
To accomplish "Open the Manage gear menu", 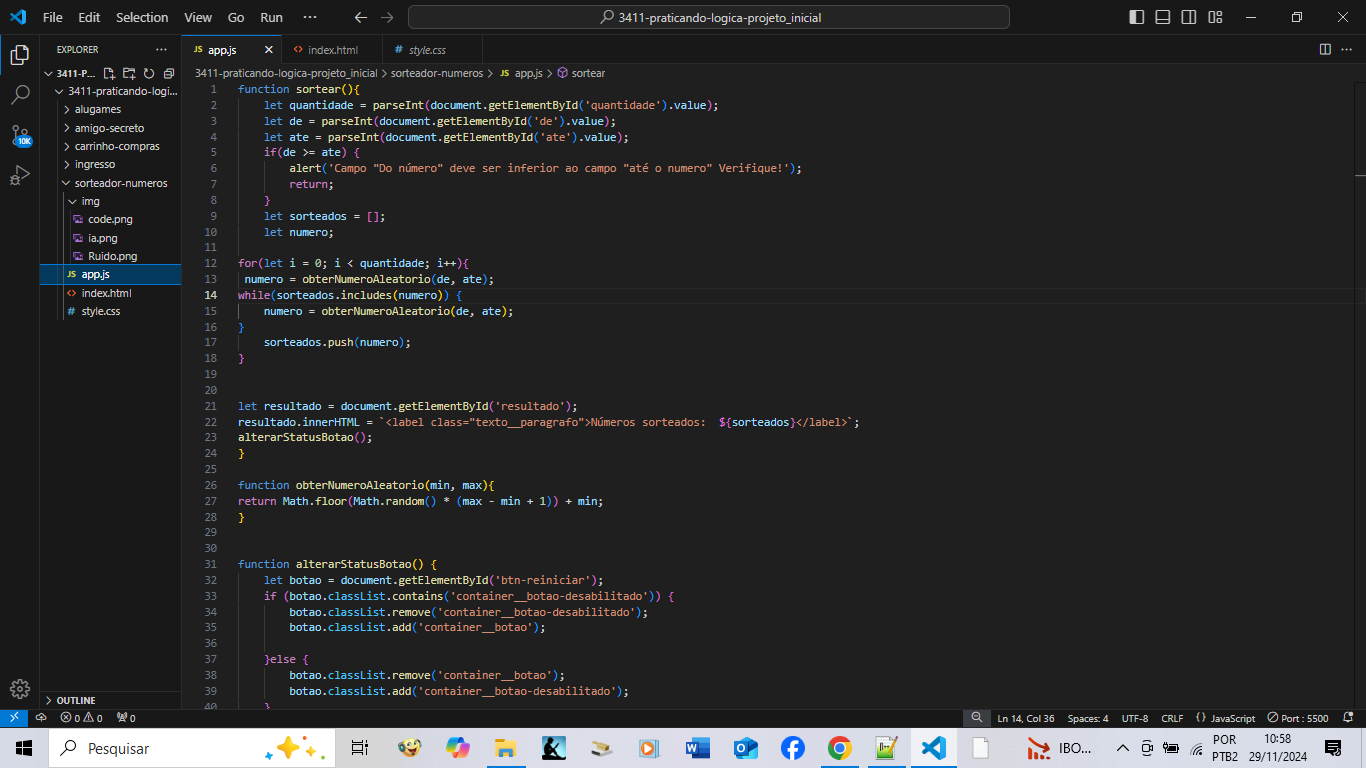I will pos(19,688).
